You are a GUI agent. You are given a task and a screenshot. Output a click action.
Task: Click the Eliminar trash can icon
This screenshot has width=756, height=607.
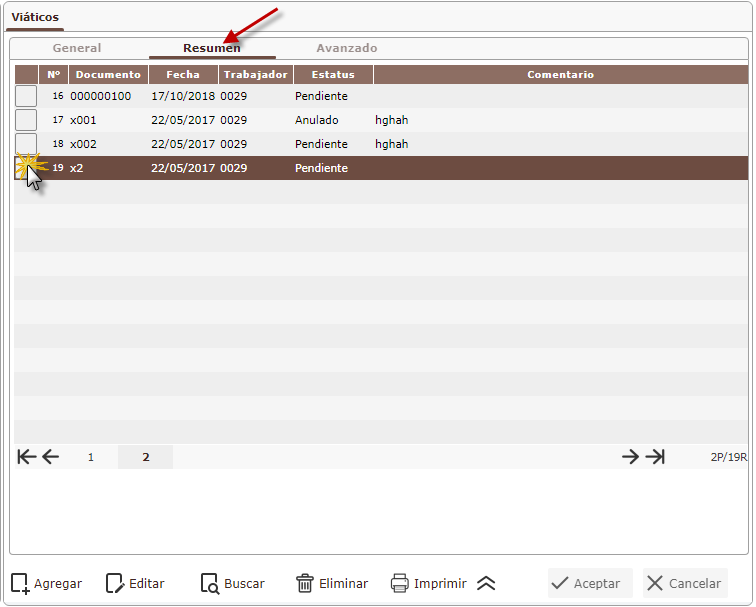point(304,583)
